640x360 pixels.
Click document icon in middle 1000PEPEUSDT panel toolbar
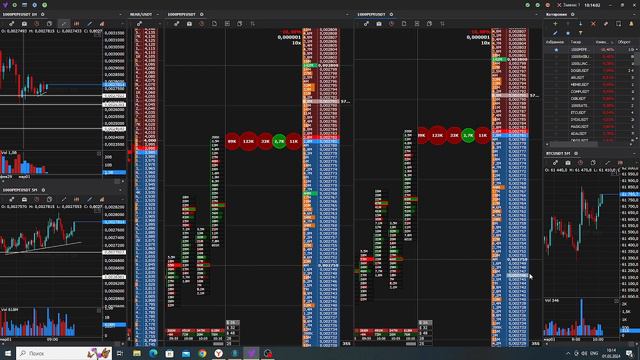point(214,24)
